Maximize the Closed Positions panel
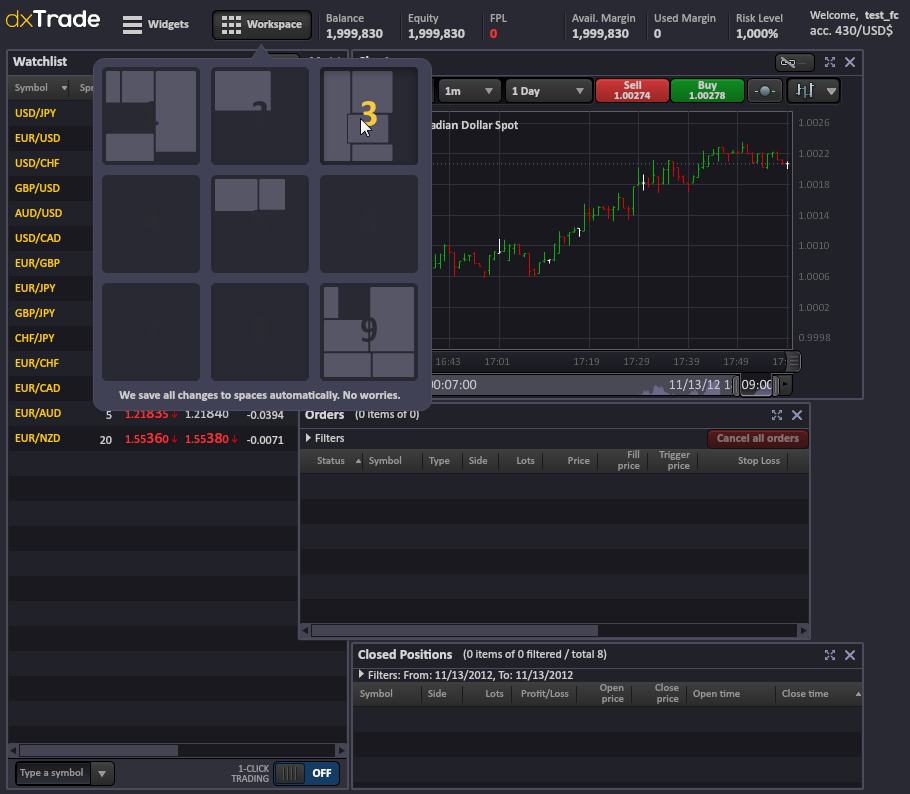Screen dimensions: 910x794 [x=830, y=655]
